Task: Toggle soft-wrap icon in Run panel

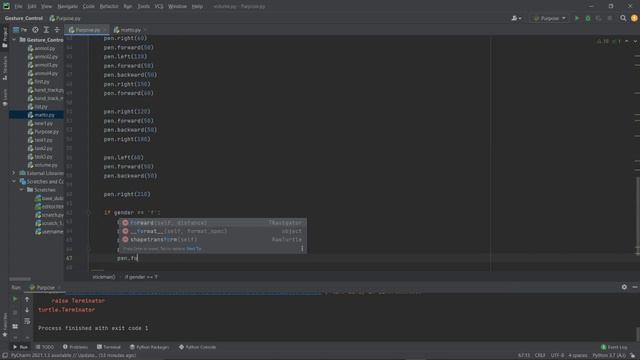Action: coord(27,321)
